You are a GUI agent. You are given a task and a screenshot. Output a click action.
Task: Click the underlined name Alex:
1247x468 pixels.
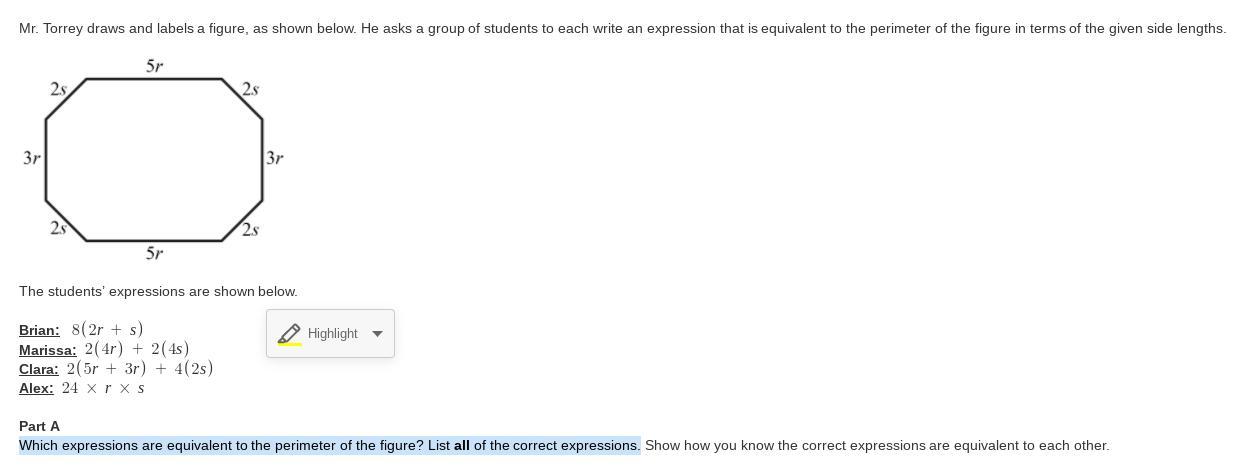tap(36, 388)
